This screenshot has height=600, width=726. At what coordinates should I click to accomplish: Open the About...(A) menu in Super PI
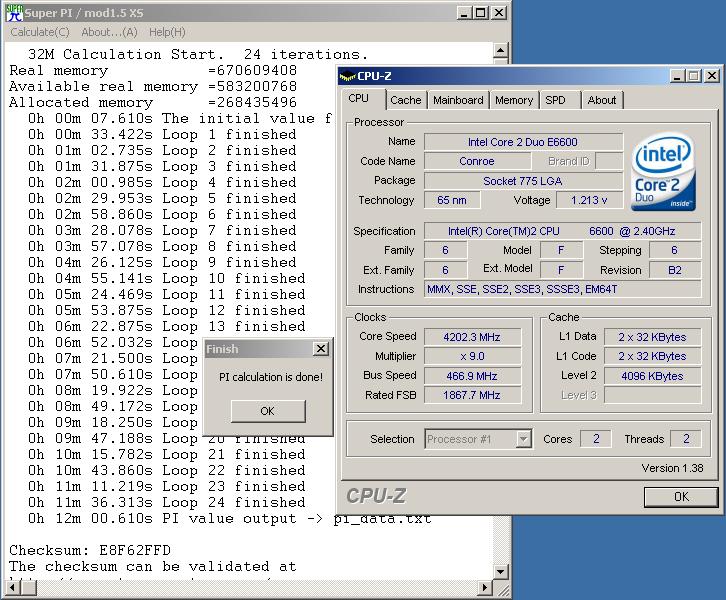pos(109,32)
